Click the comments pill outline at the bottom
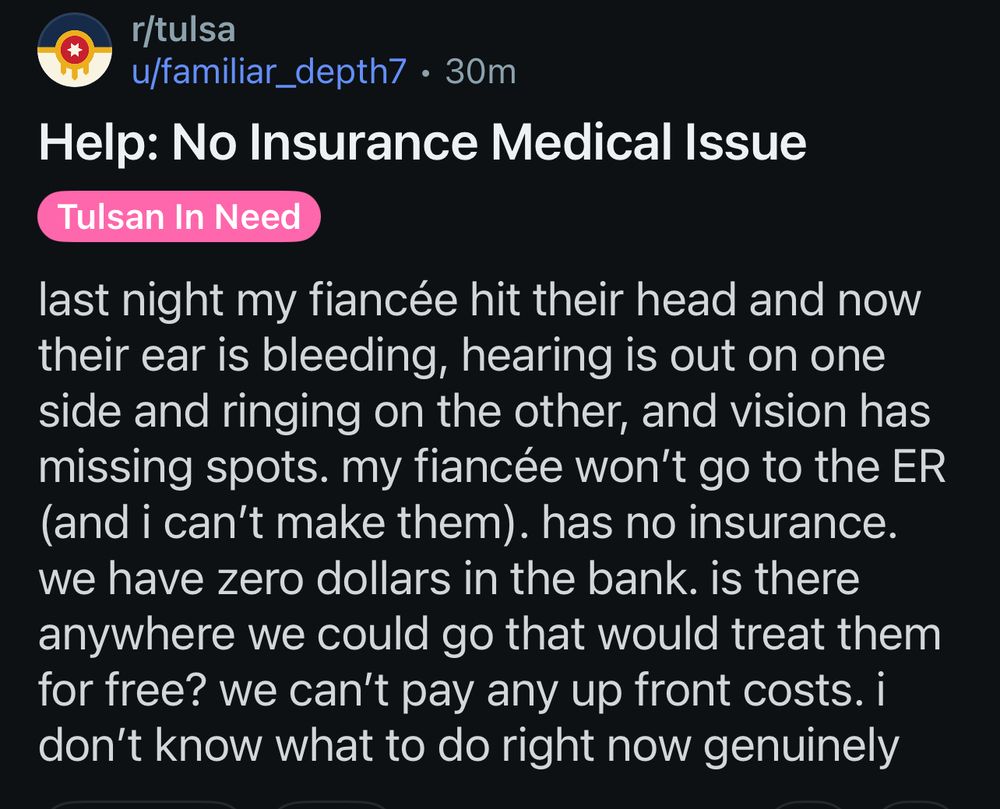 click(332, 805)
